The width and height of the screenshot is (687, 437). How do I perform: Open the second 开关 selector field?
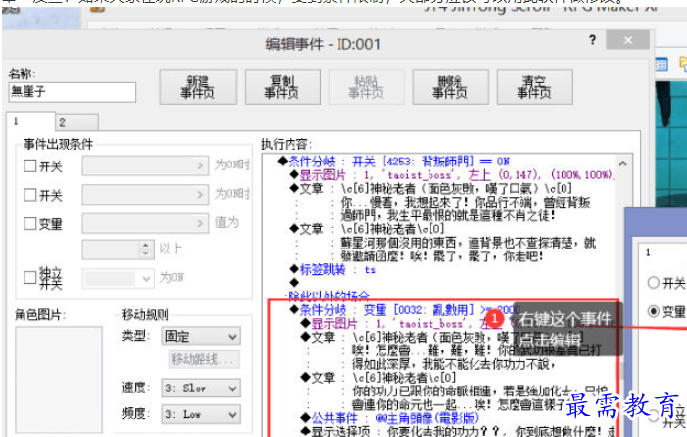tap(145, 194)
